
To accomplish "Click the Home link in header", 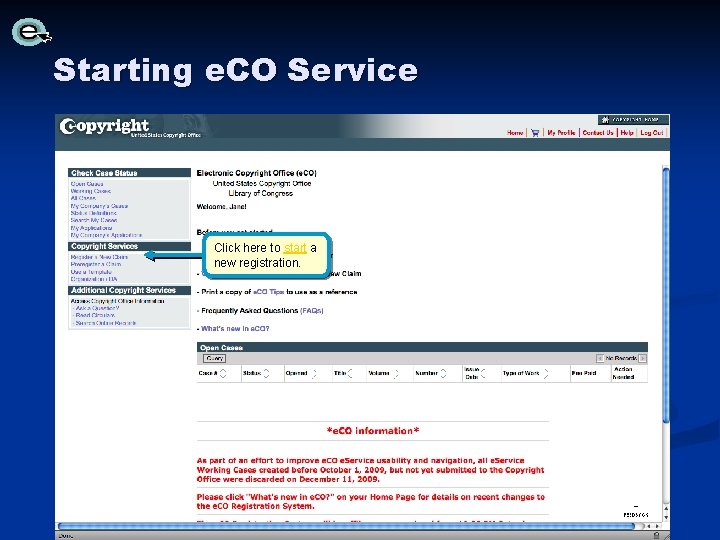I will click(515, 133).
